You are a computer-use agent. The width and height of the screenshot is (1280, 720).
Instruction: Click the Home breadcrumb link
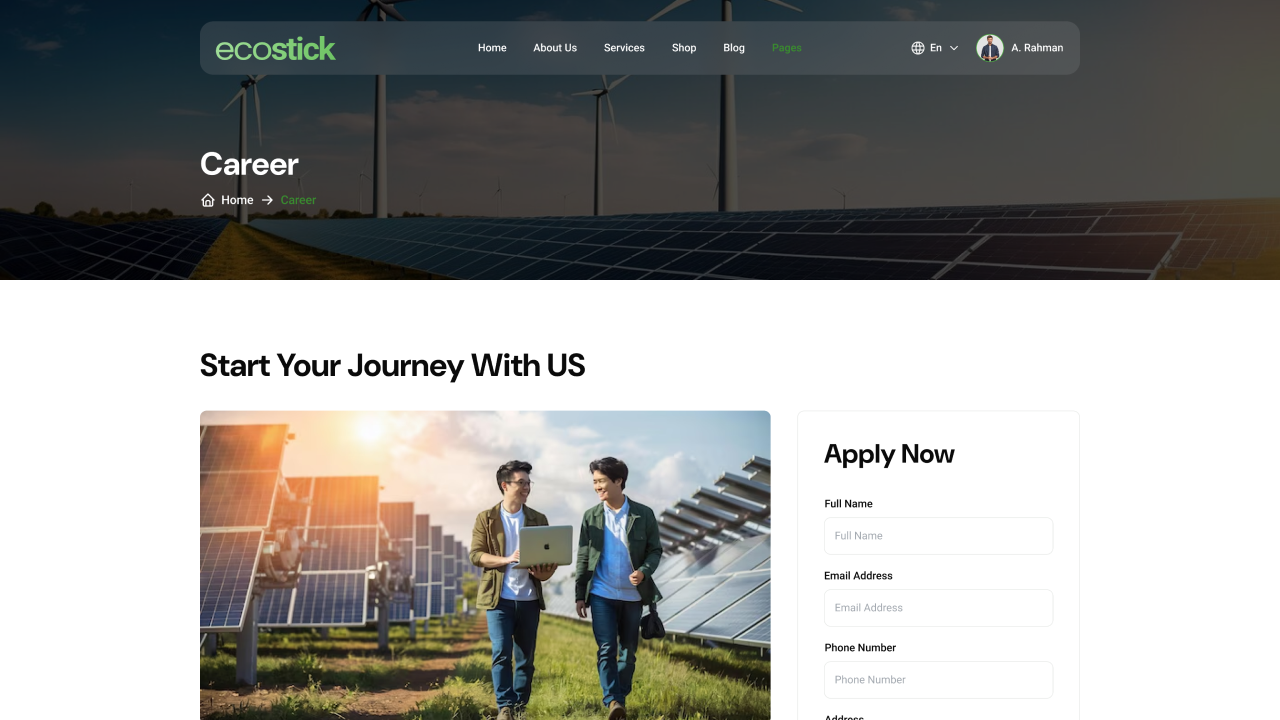(x=237, y=200)
